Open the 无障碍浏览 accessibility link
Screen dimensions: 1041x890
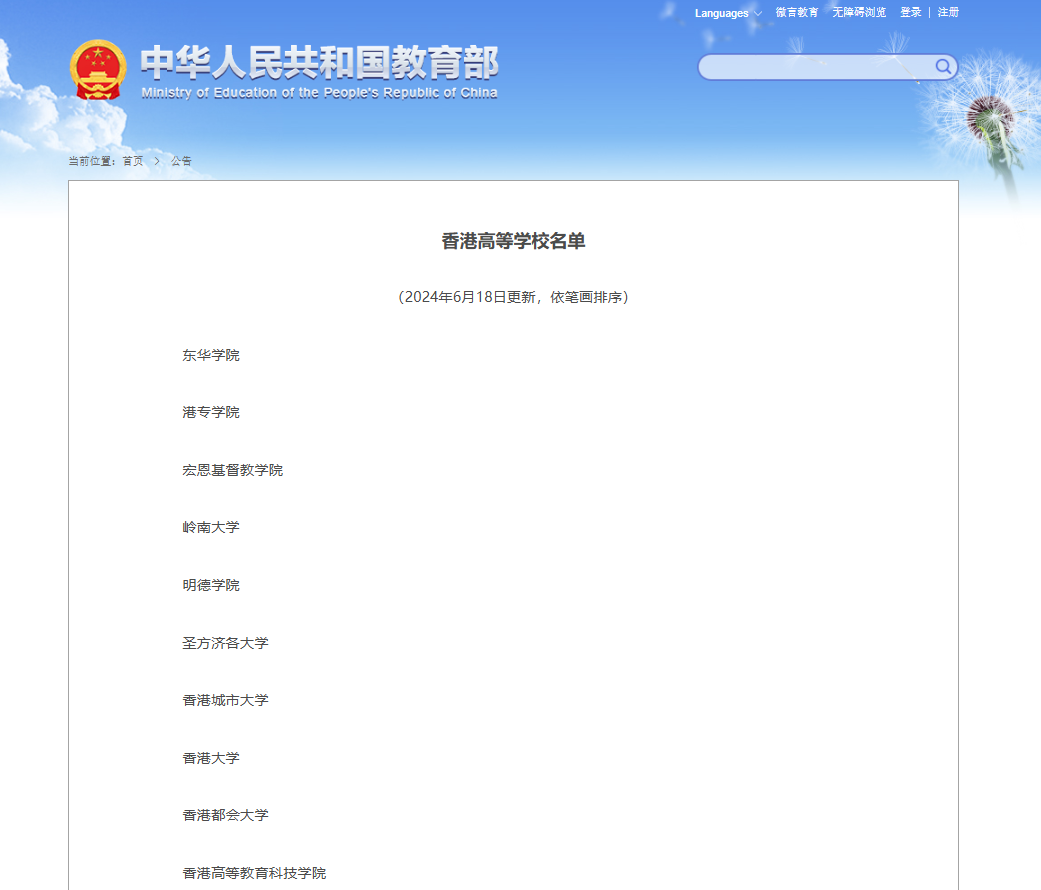coord(859,13)
